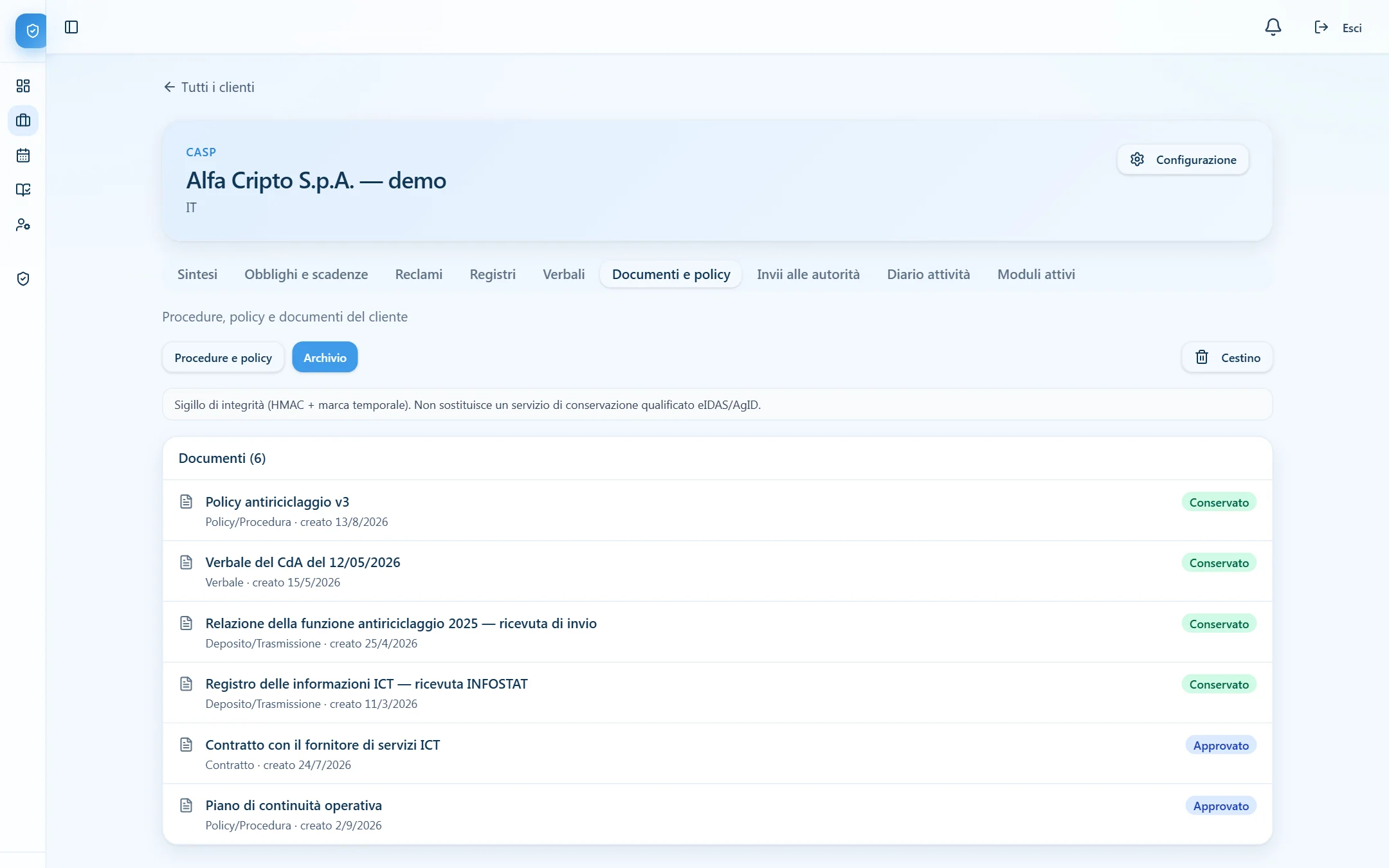Open the Cestino trash button
This screenshot has width=1389, height=868.
(1227, 357)
